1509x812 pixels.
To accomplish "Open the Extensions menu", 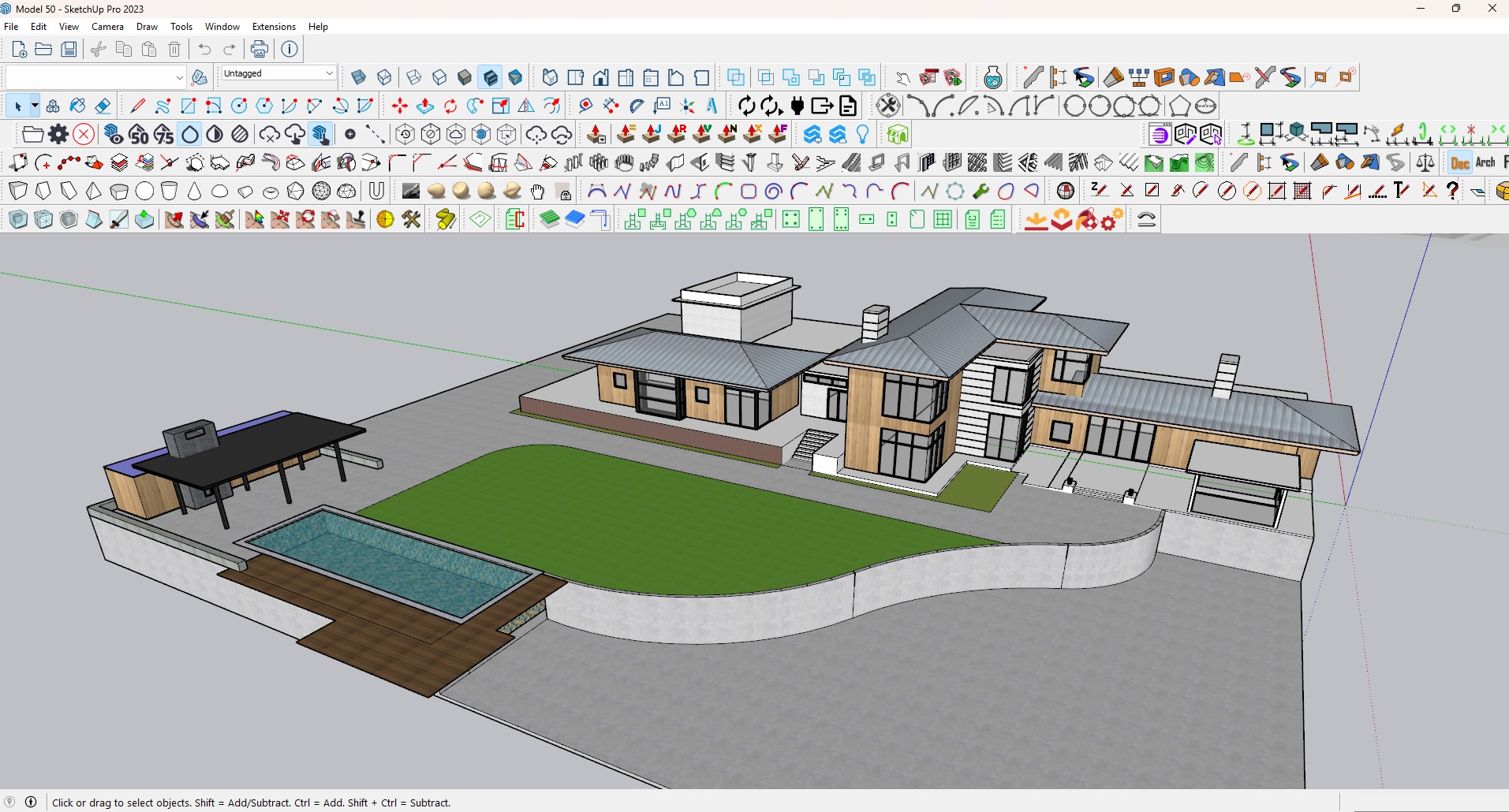I will (274, 27).
